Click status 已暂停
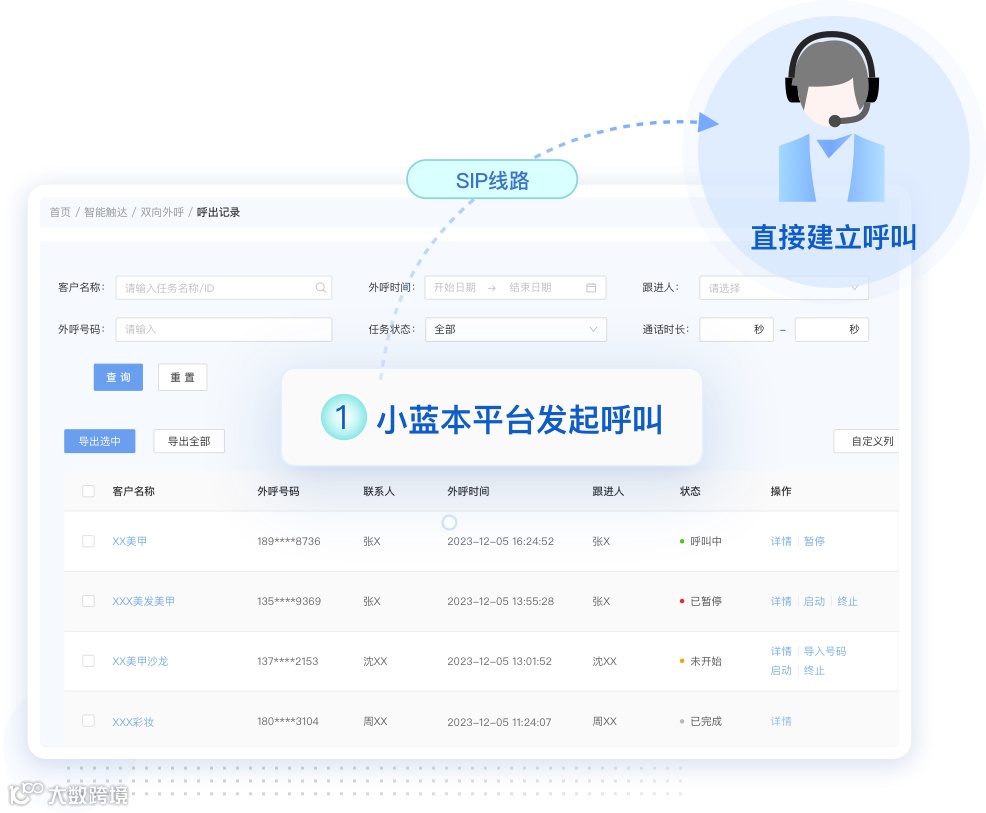This screenshot has height=813, width=986. [706, 601]
